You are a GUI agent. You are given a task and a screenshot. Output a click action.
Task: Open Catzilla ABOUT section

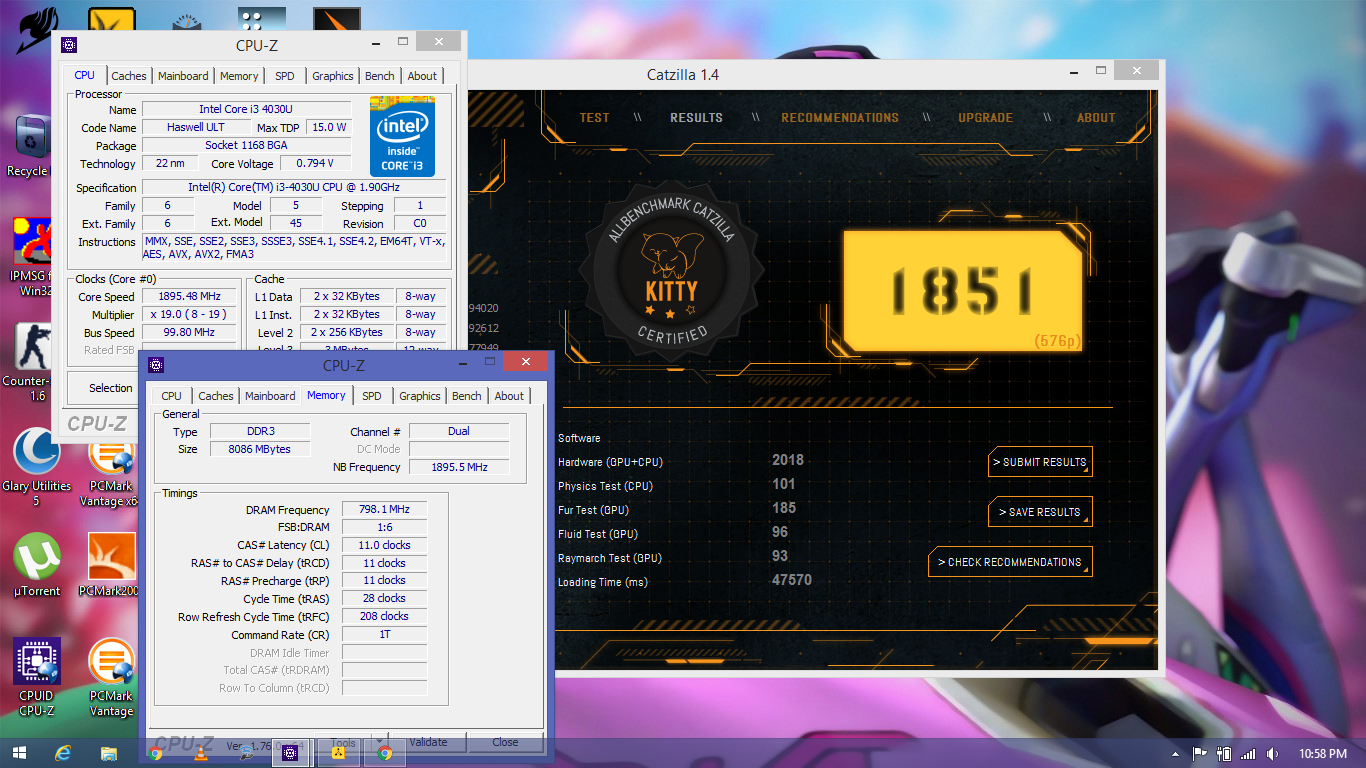[1096, 118]
